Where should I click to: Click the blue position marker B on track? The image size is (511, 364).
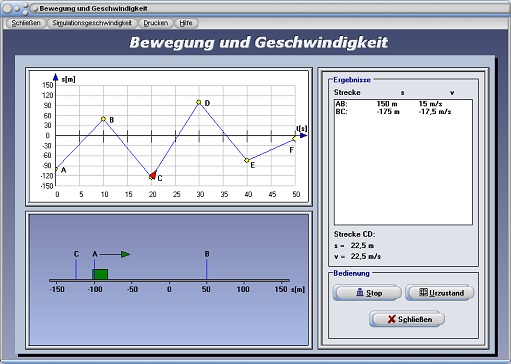(x=207, y=269)
